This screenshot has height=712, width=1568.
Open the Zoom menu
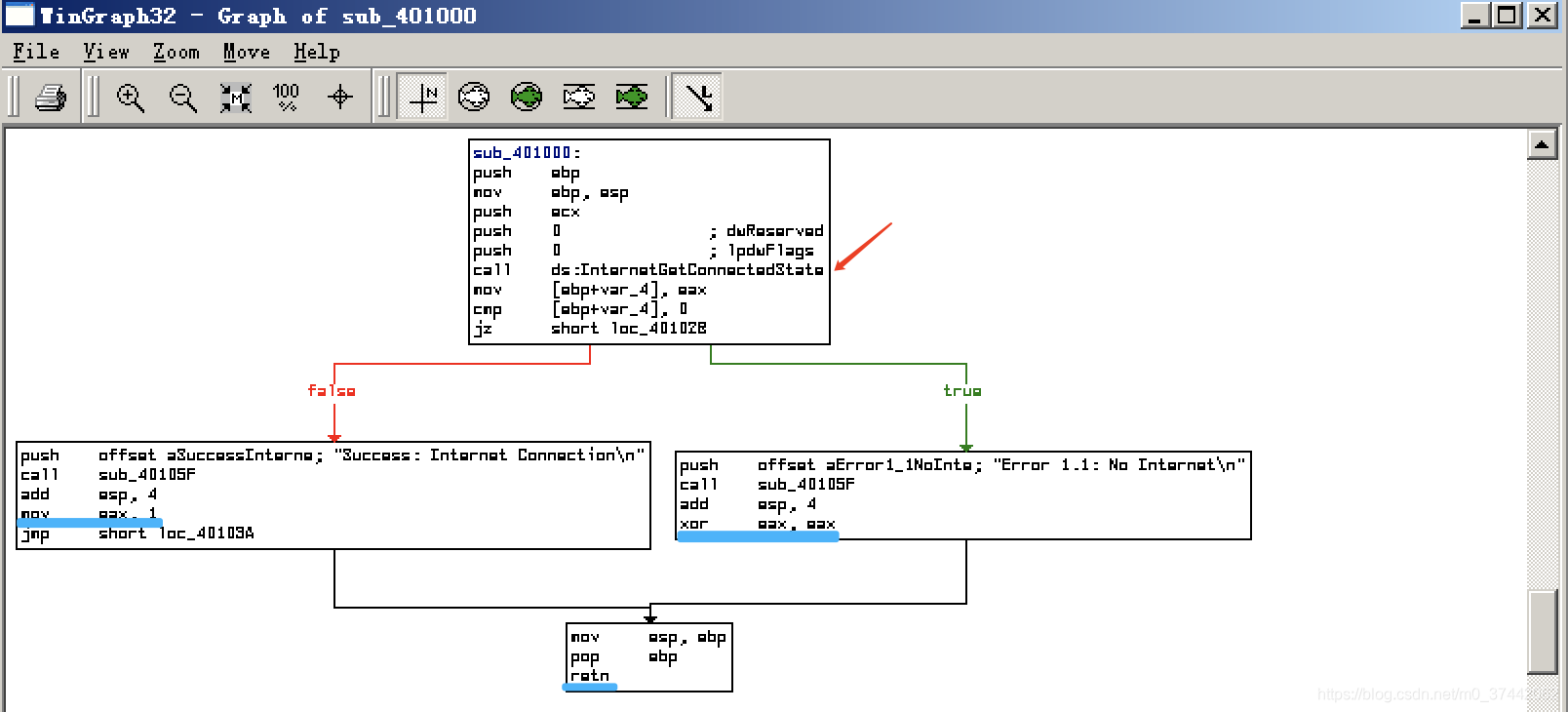(176, 52)
